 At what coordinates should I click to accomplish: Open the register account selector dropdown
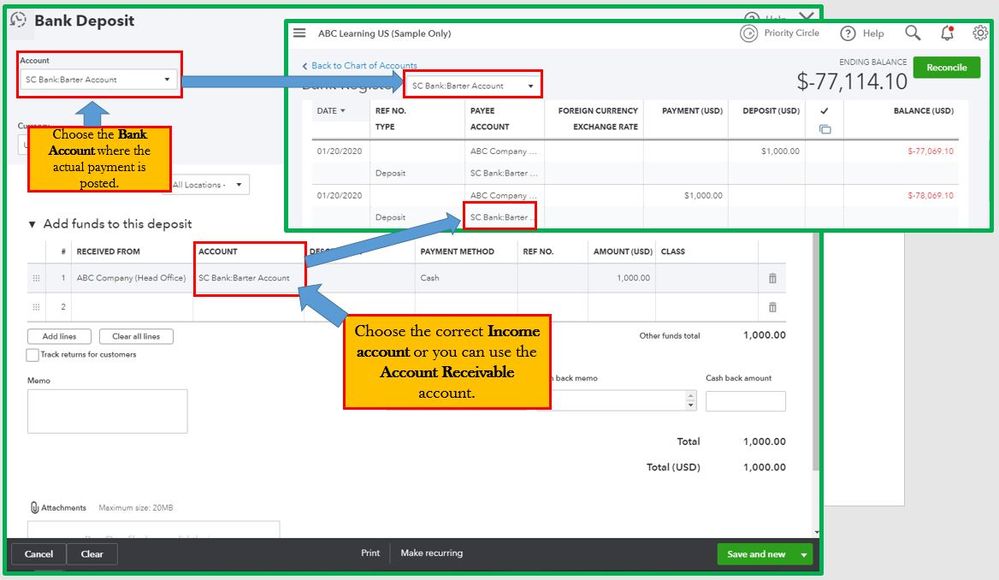[472, 85]
